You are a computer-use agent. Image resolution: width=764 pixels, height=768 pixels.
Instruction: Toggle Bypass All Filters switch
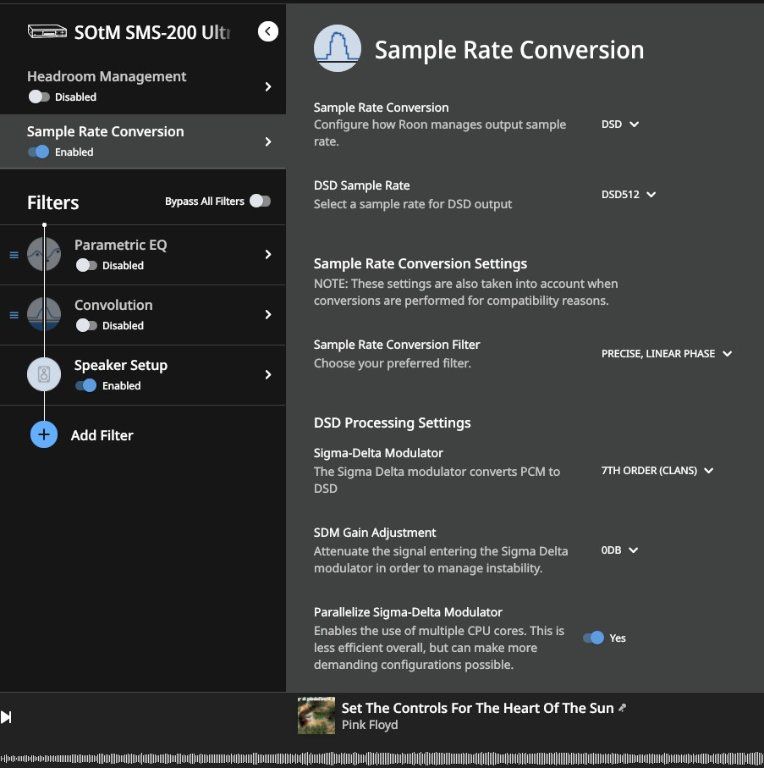(x=260, y=201)
